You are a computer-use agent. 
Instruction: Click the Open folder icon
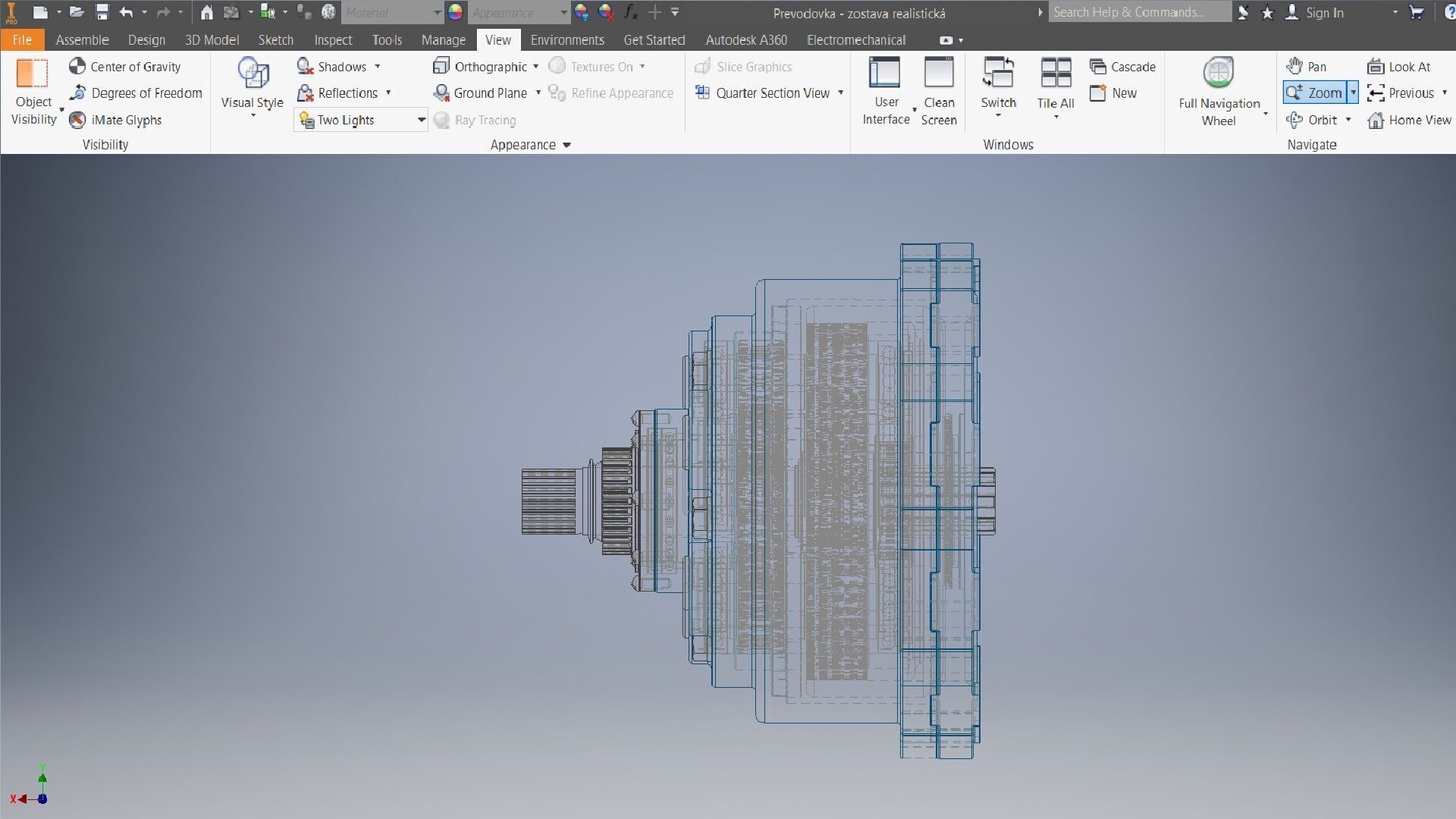[x=77, y=12]
